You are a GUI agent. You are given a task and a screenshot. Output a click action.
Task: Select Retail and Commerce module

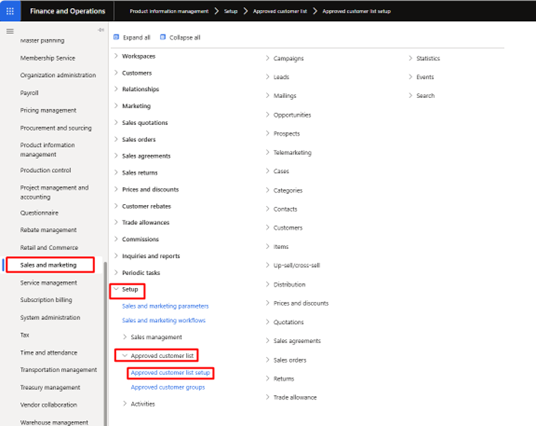[49, 248]
